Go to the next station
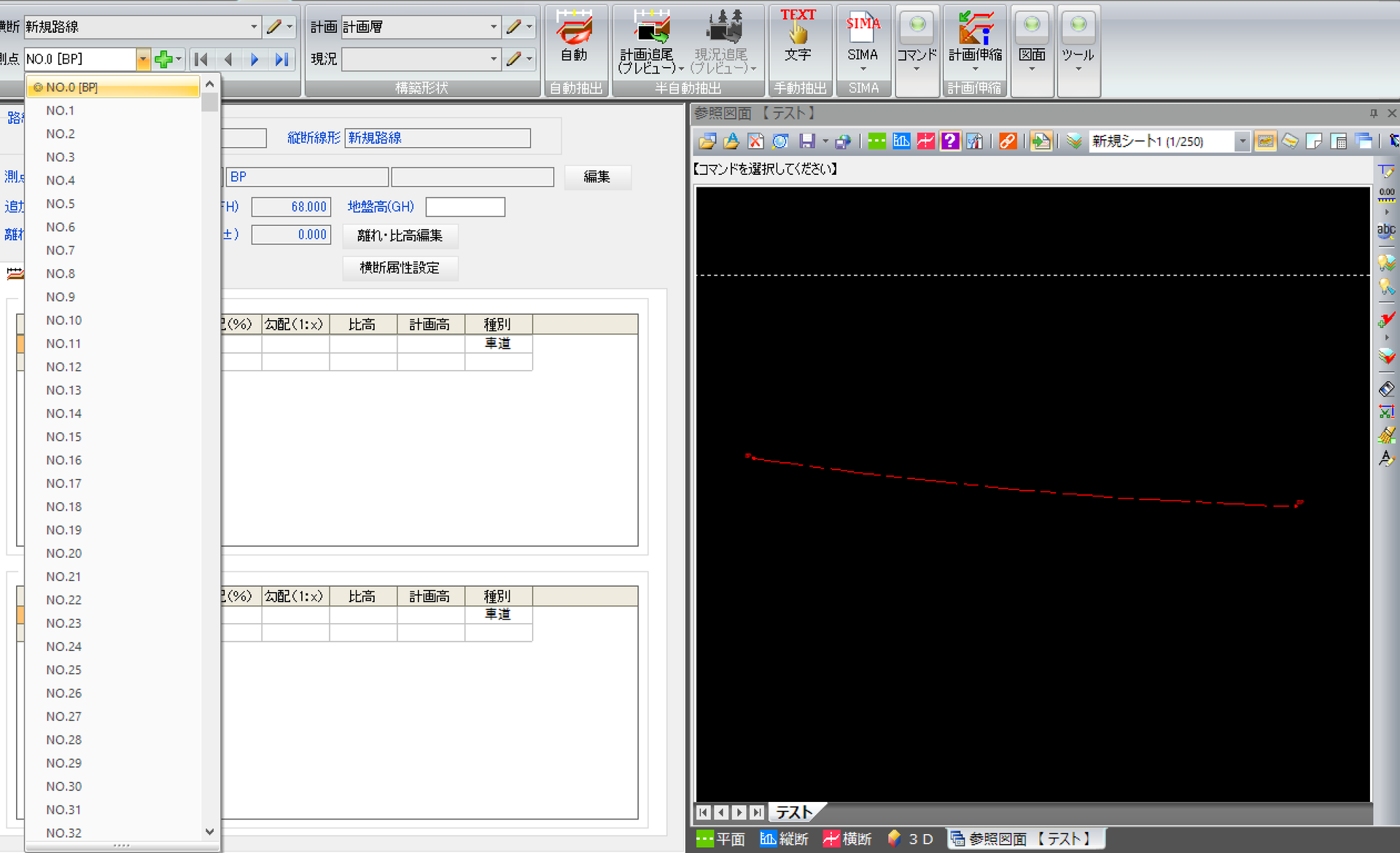Screen dimensions: 1400x853 click(x=254, y=59)
